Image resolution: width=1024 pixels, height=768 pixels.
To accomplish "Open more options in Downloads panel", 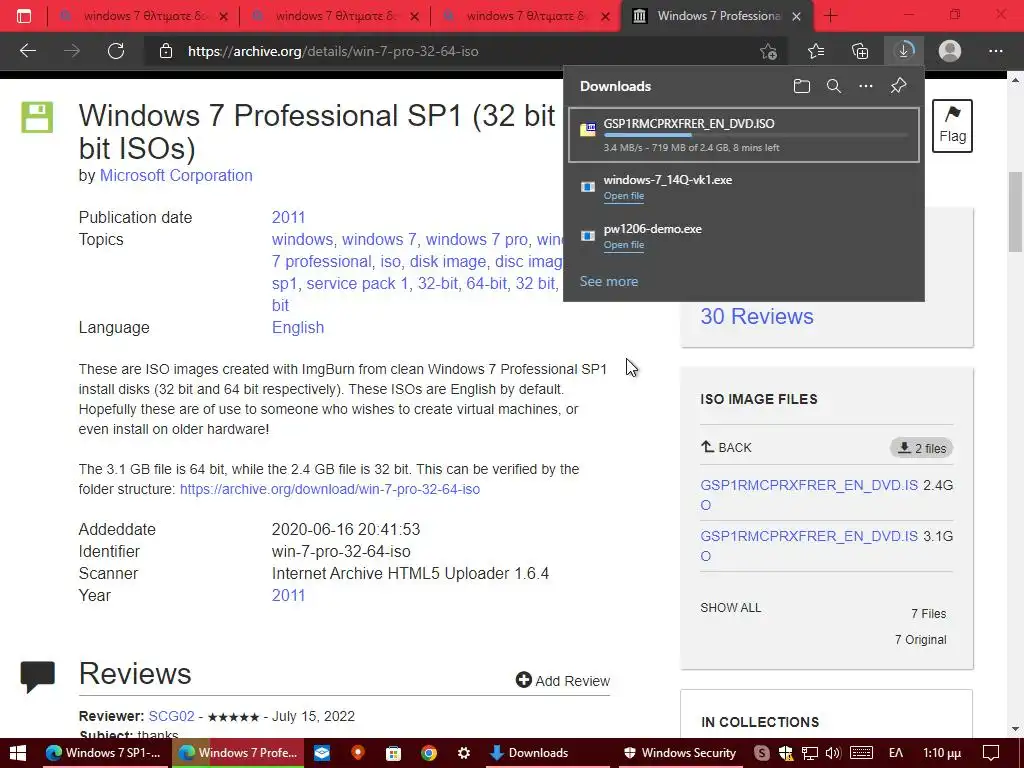I will pyautogui.click(x=865, y=86).
